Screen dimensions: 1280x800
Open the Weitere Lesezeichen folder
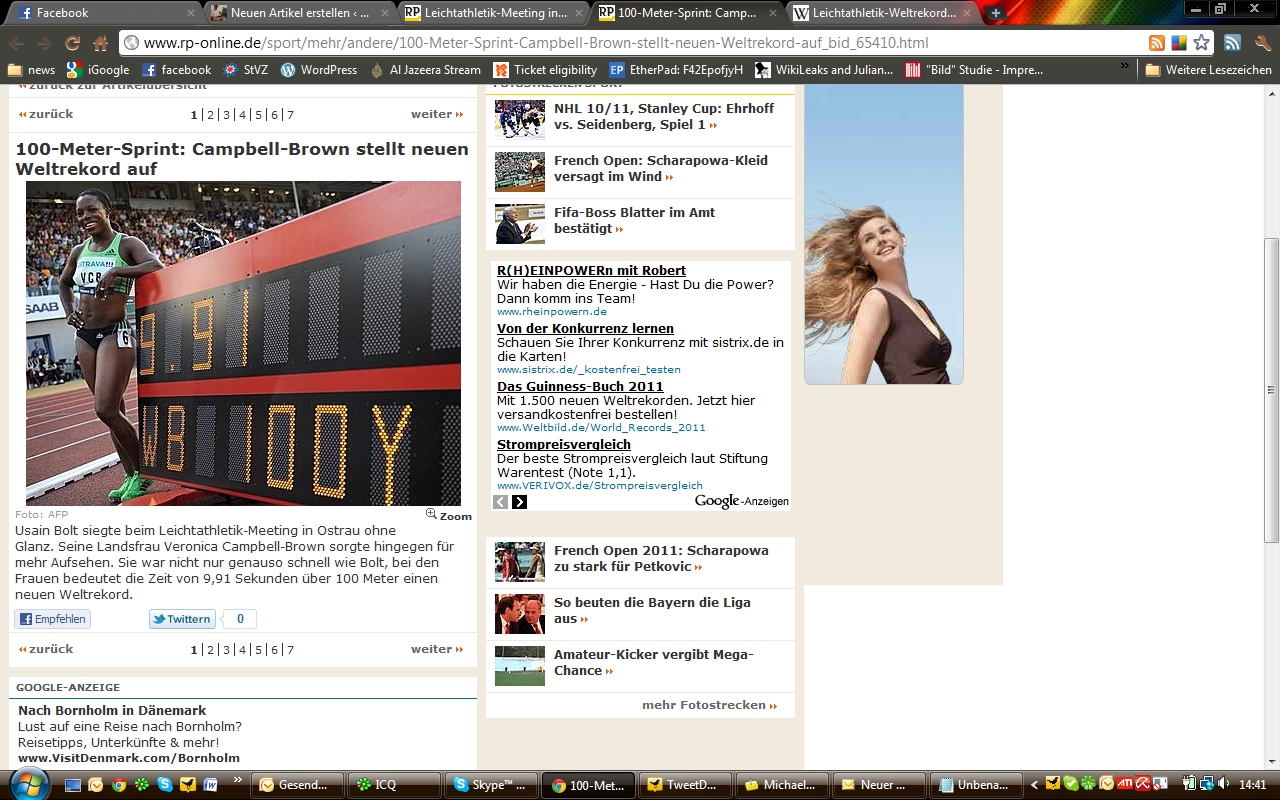coord(1208,70)
